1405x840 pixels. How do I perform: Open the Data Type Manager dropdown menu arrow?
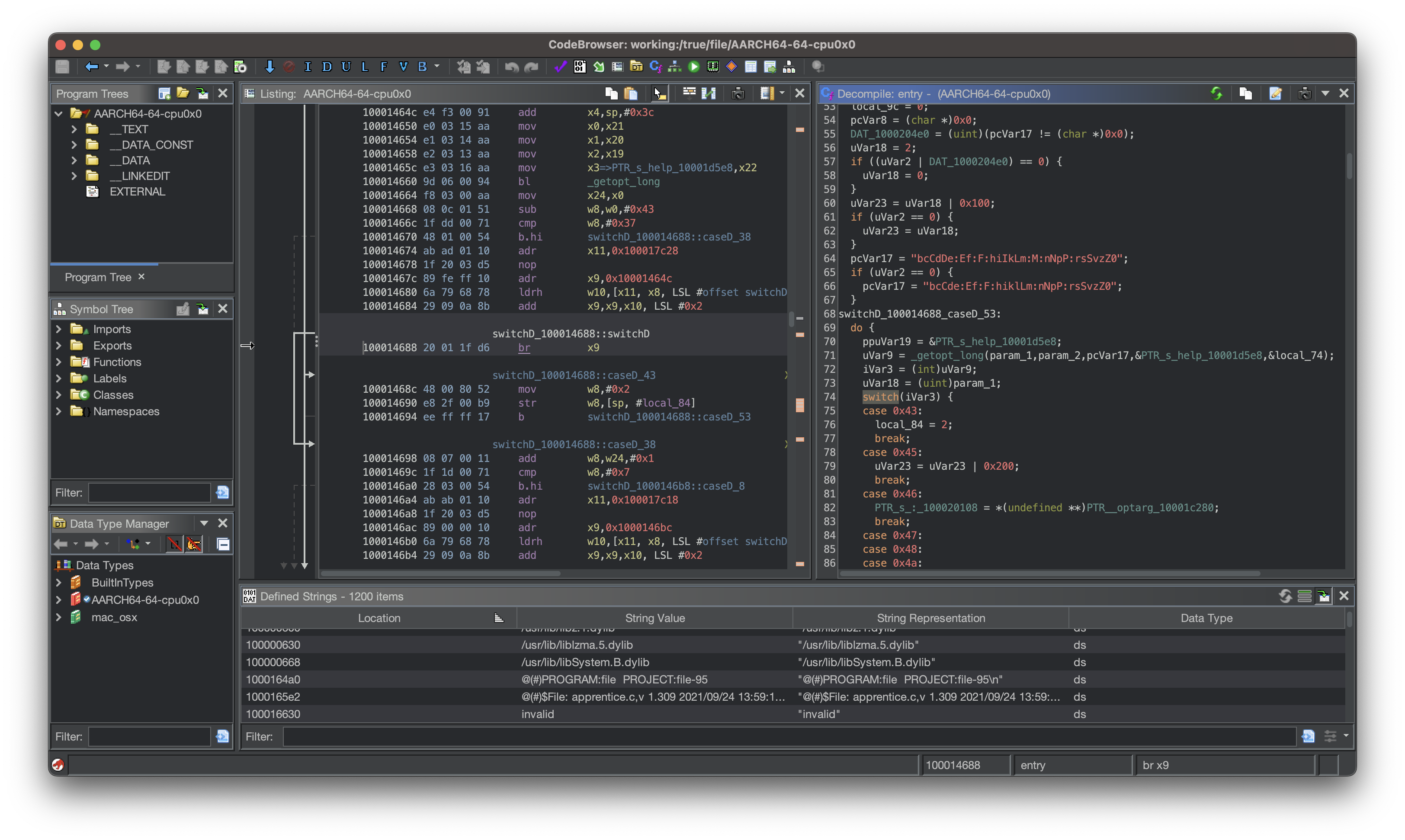[204, 523]
